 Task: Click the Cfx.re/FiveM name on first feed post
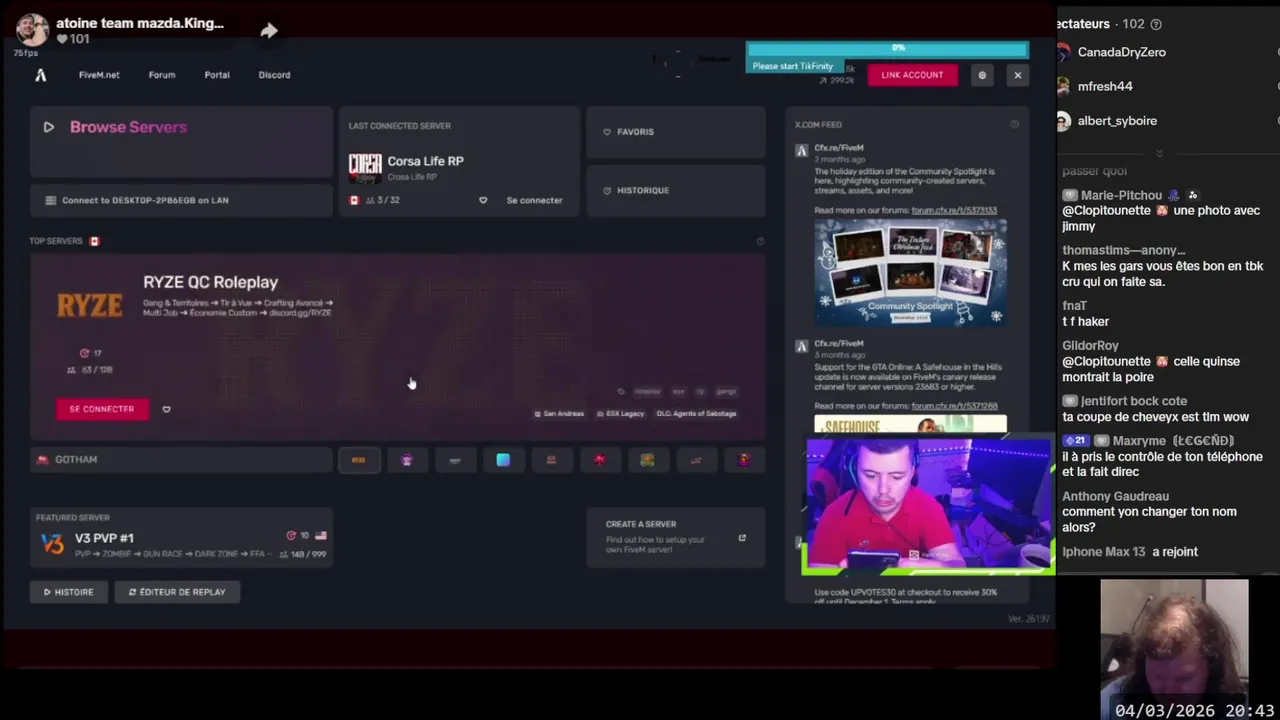pyautogui.click(x=839, y=148)
